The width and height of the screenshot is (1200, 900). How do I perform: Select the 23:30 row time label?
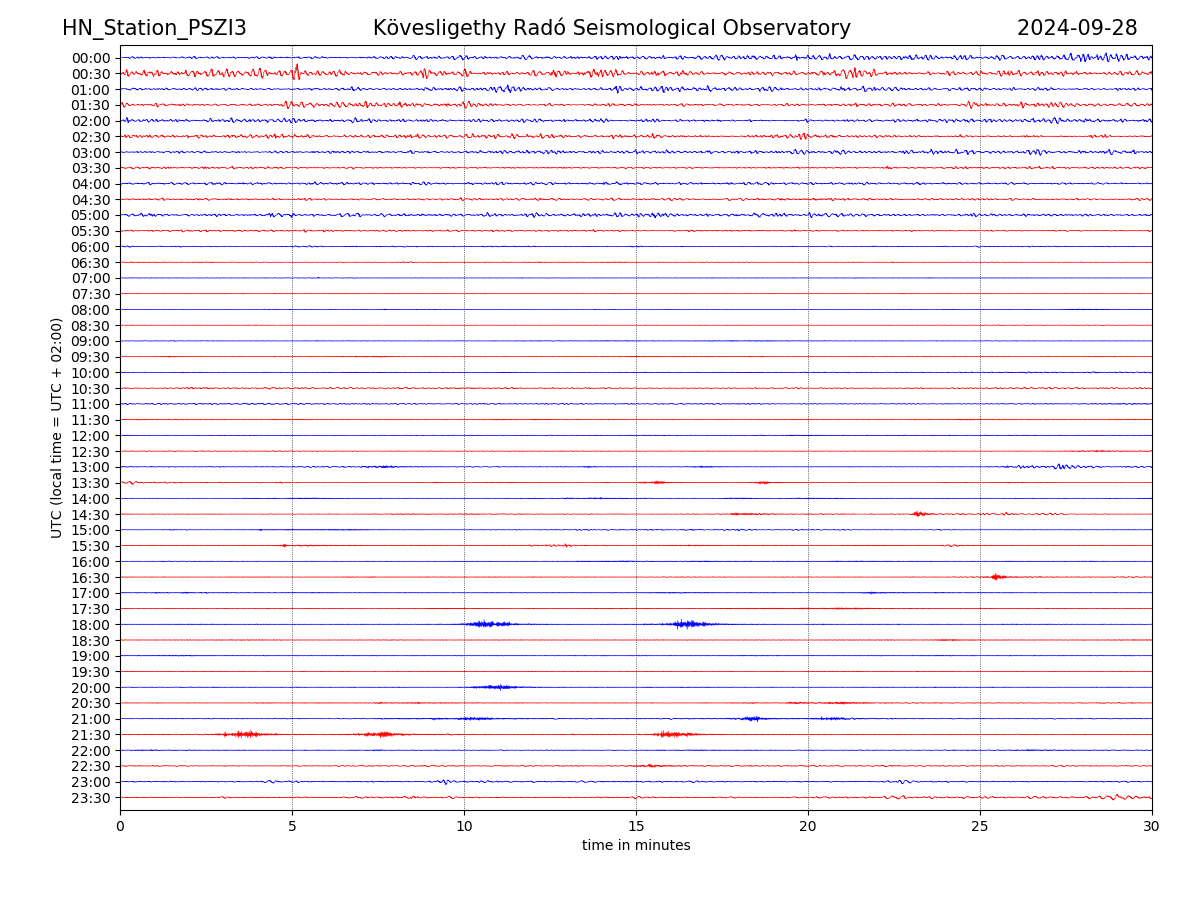(x=90, y=798)
